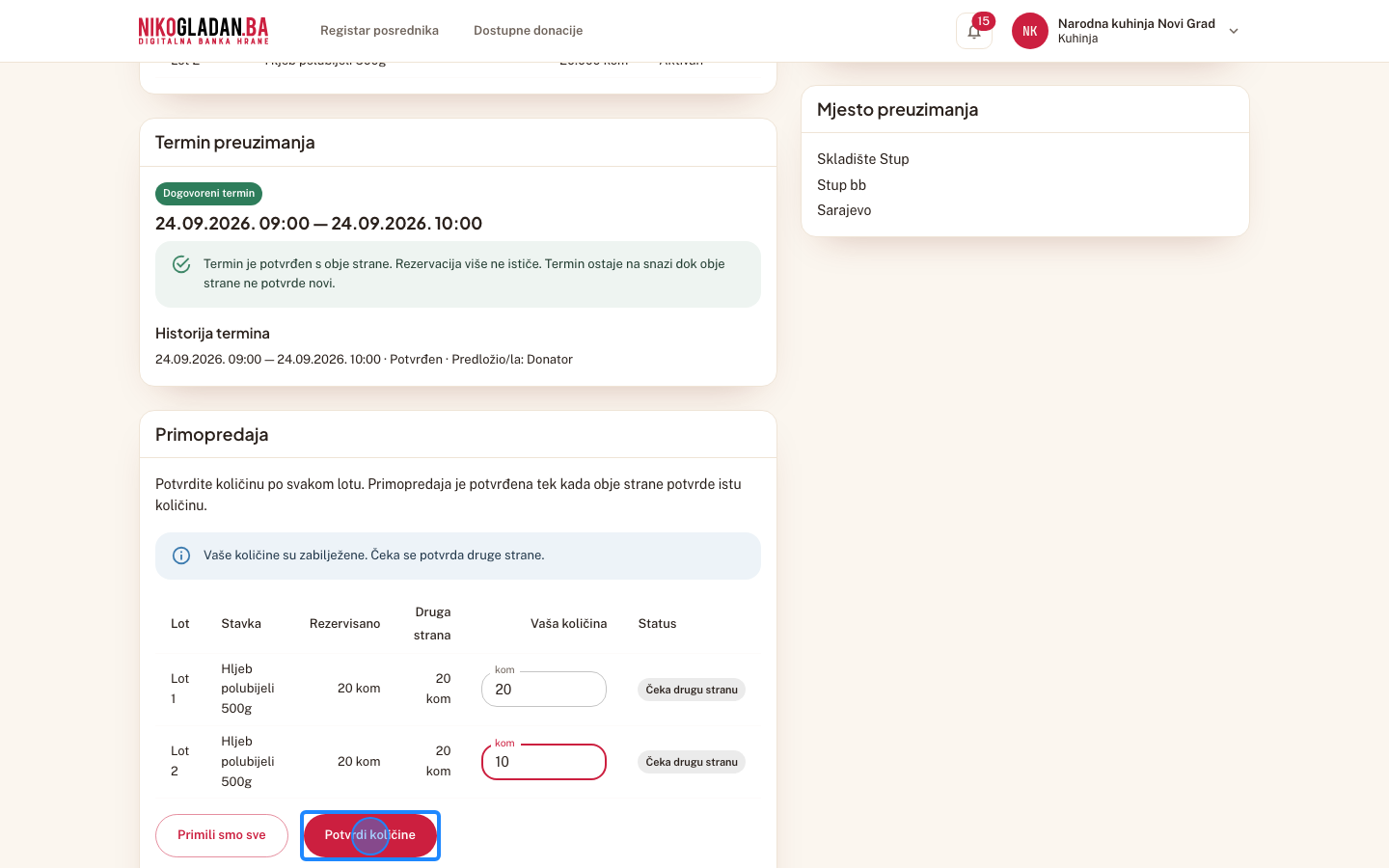Focus the Lot 2 quantity input field
The height and width of the screenshot is (868, 1389).
click(x=544, y=762)
